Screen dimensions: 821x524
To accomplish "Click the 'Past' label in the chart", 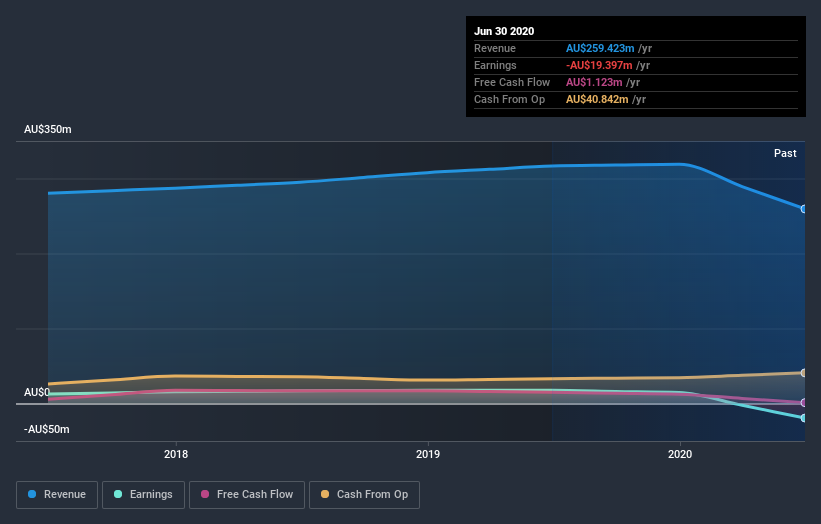I will point(785,153).
